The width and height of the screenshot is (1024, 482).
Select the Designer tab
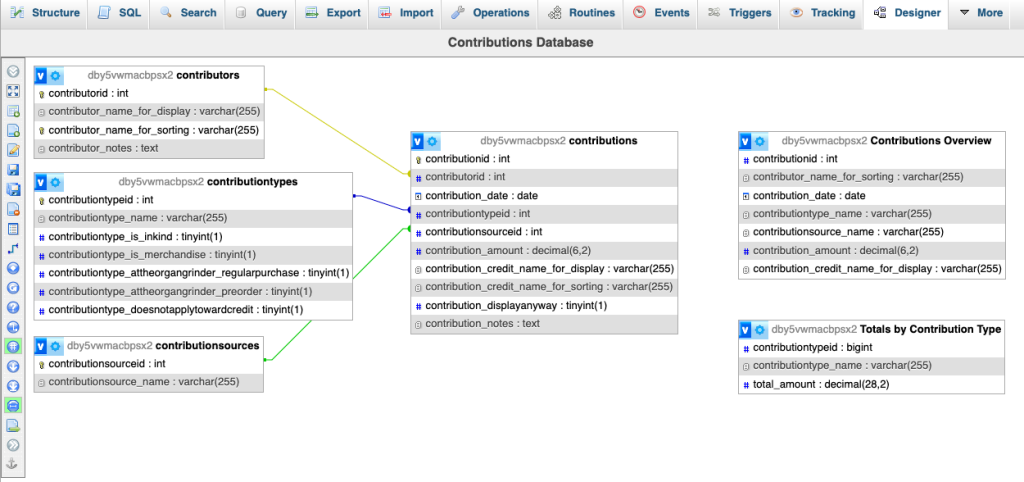point(906,13)
